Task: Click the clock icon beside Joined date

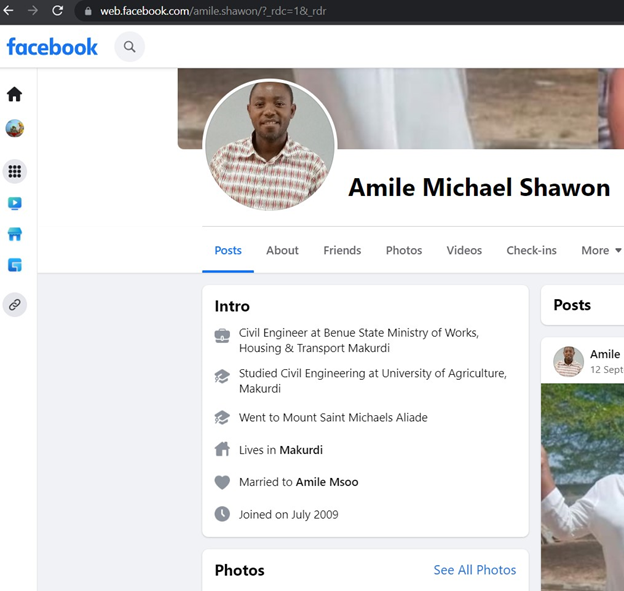Action: coord(222,514)
